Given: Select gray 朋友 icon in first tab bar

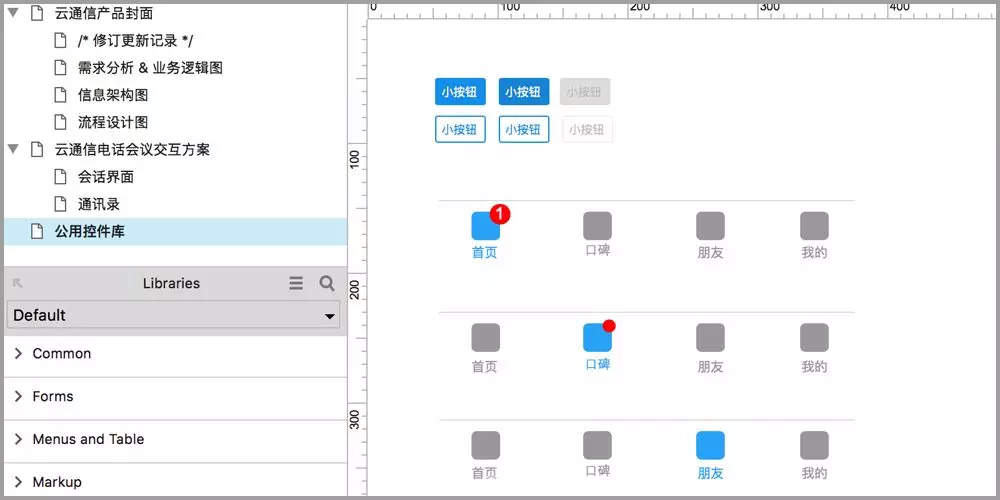Looking at the screenshot, I should point(710,226).
